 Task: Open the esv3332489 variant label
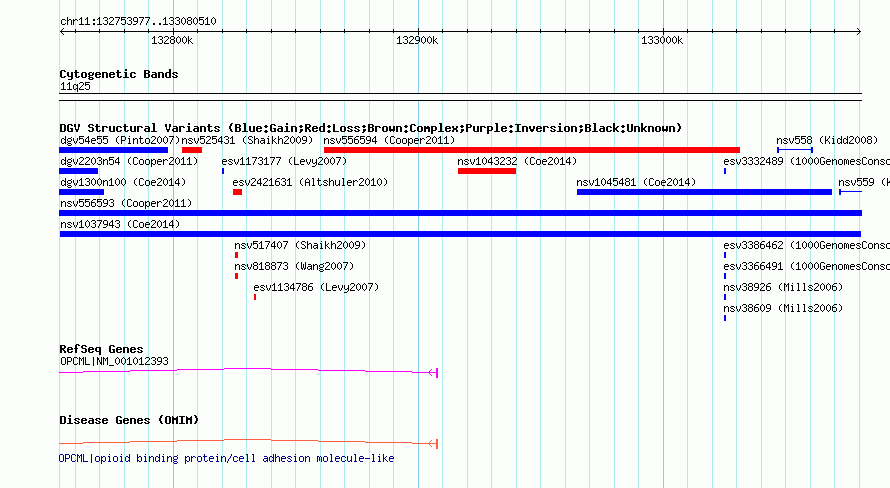[807, 161]
